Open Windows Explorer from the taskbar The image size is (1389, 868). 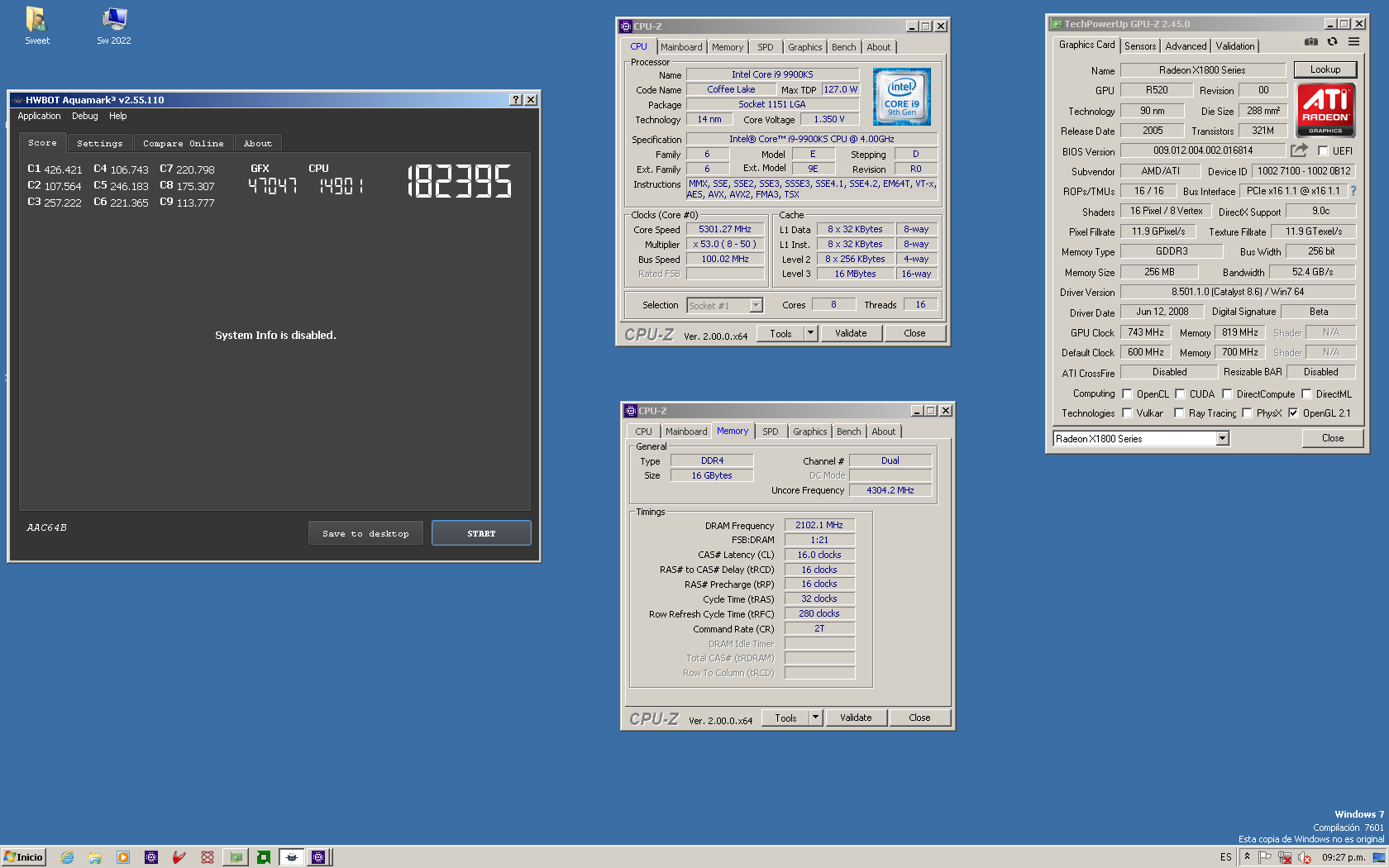pyautogui.click(x=95, y=857)
